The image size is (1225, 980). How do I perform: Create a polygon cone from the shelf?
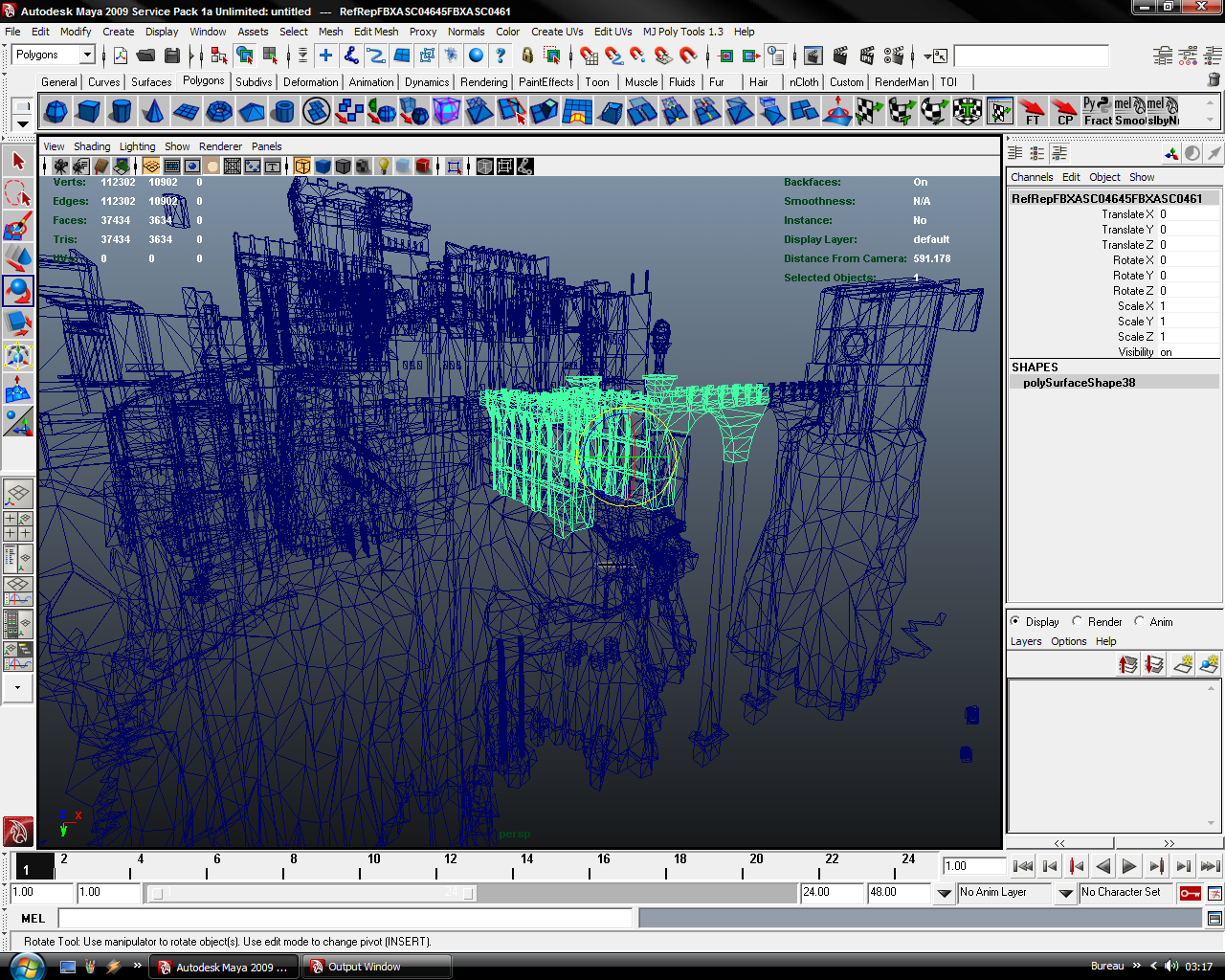[153, 111]
